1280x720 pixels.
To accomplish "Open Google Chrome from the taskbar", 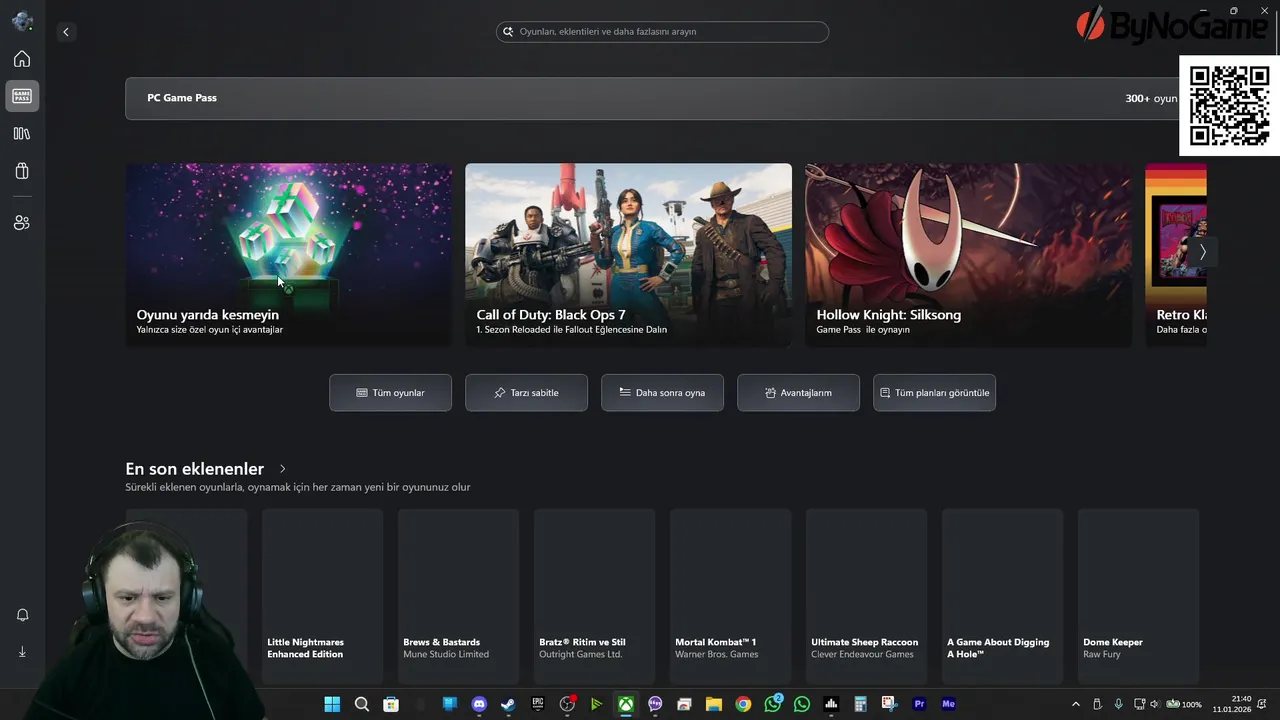I will [743, 704].
